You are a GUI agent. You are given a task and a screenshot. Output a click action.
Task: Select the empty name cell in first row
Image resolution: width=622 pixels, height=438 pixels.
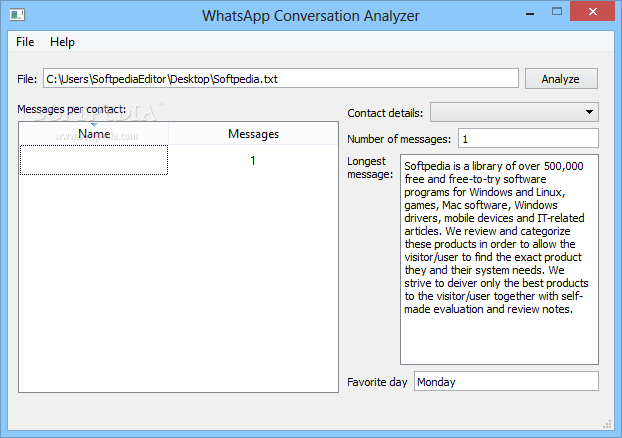point(94,160)
